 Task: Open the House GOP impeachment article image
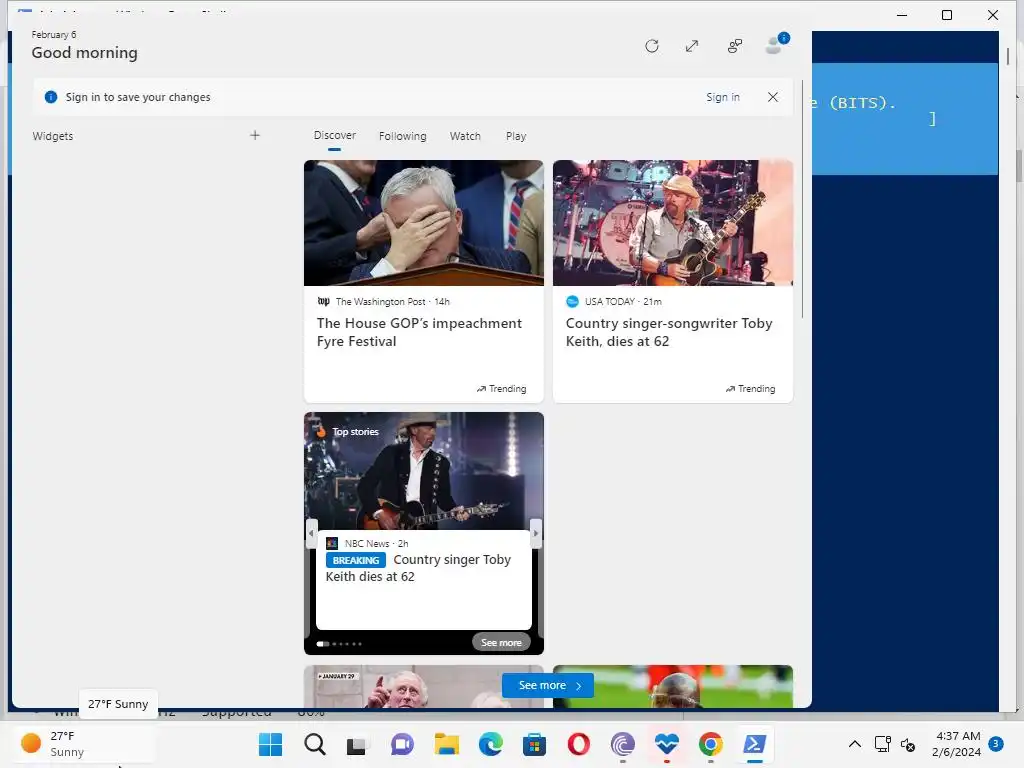tap(423, 223)
